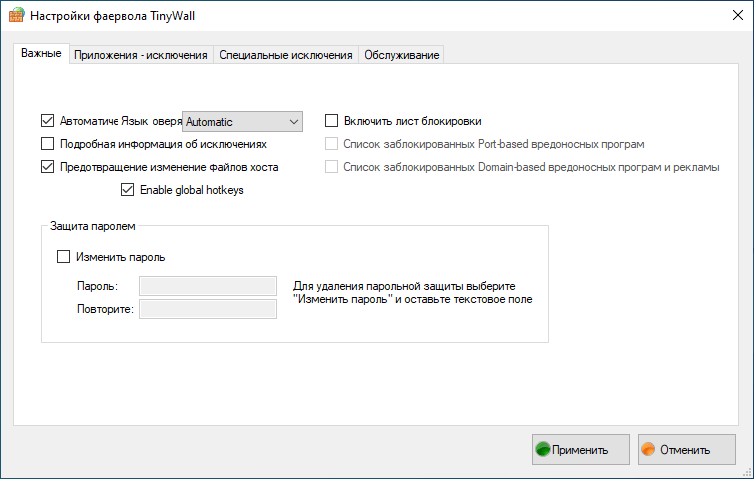Viewport: 754px width, 479px height.
Task: Toggle the Автоматически checkbox
Action: 48,121
